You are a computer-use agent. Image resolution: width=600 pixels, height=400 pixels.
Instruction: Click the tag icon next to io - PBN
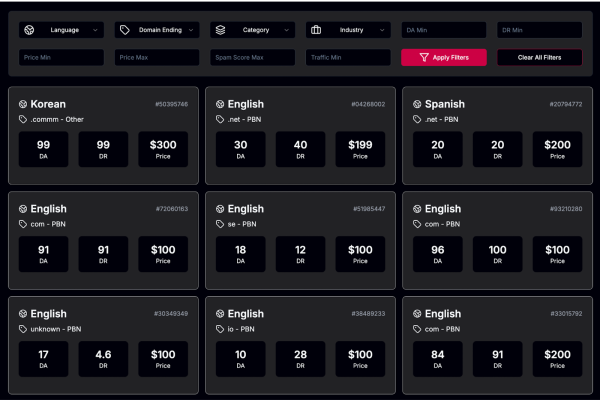click(x=220, y=330)
